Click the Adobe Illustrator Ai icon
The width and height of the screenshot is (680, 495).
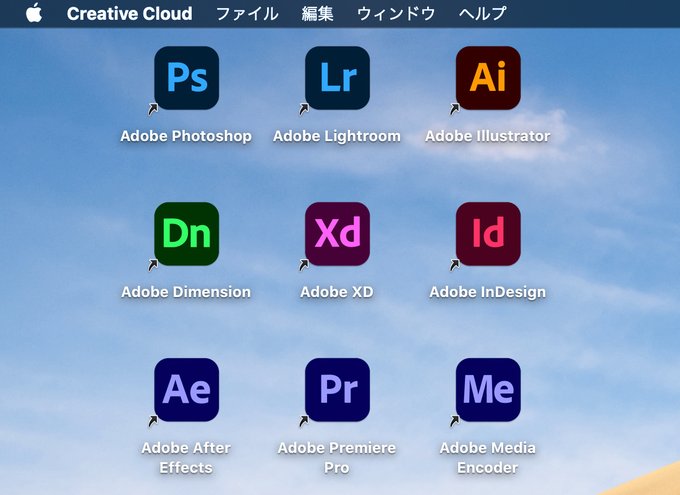pos(488,78)
